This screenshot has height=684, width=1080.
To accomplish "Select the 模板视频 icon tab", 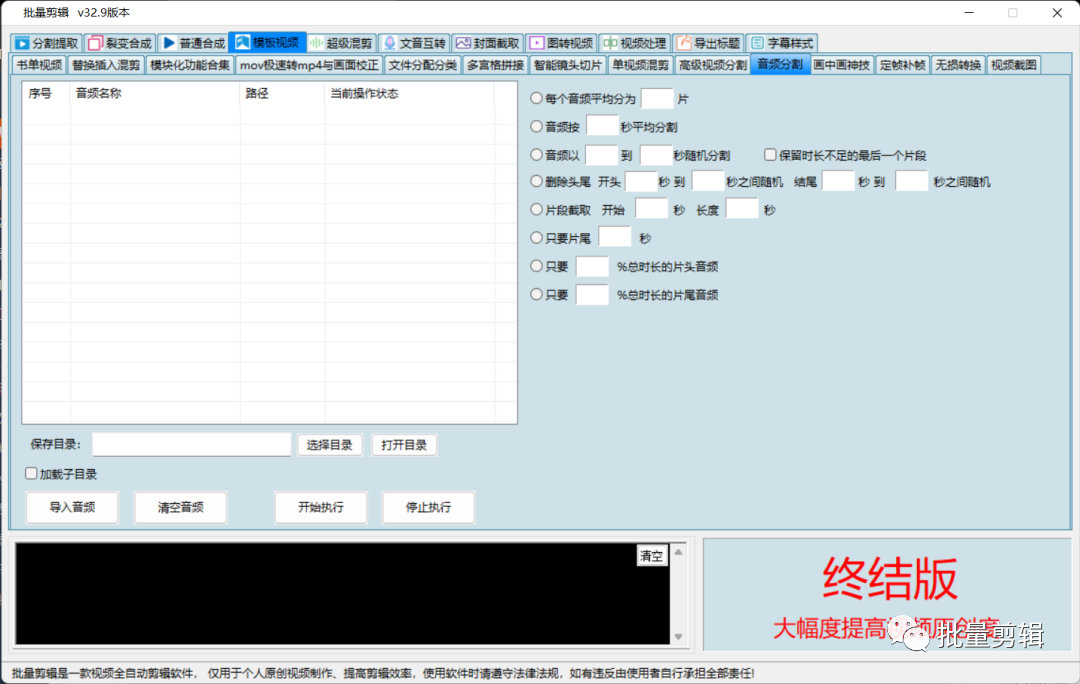I will 267,42.
